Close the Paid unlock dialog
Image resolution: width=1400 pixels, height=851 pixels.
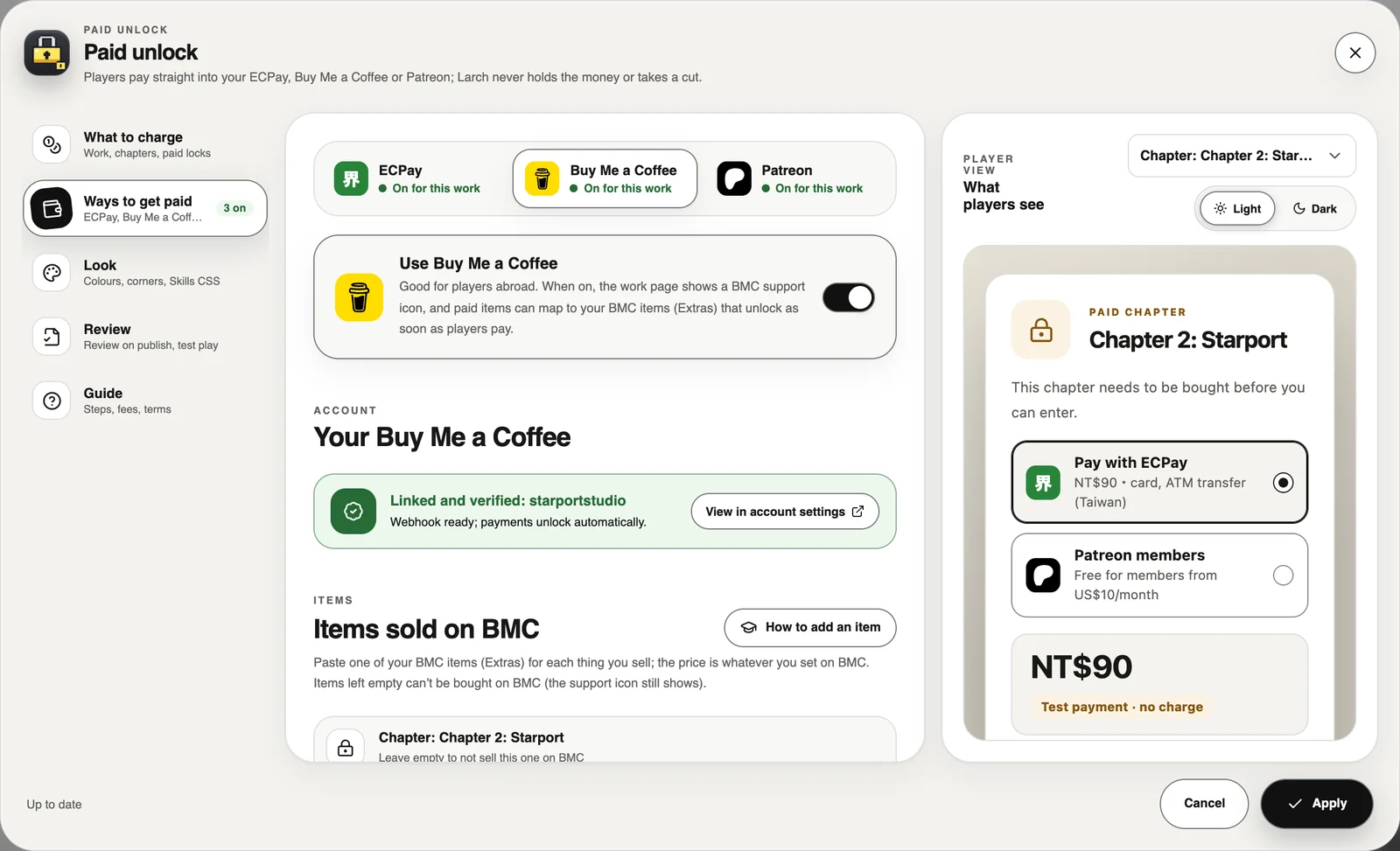tap(1354, 52)
